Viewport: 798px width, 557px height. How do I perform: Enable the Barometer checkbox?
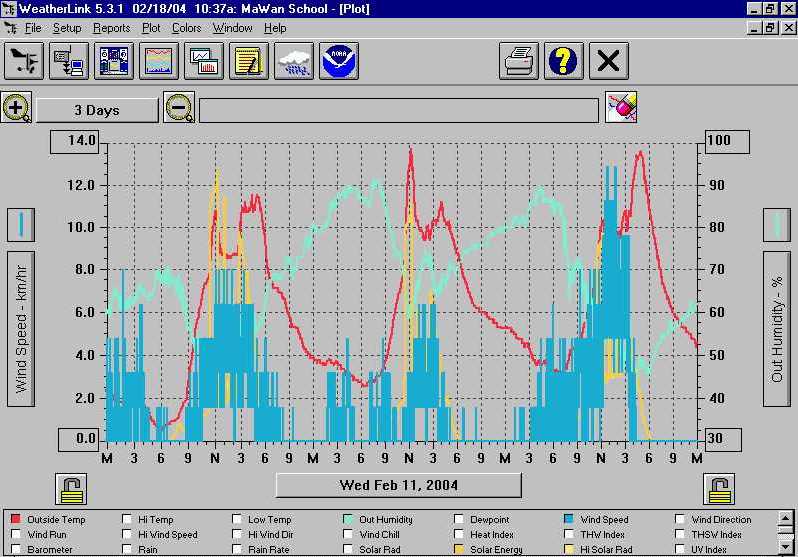pos(16,549)
